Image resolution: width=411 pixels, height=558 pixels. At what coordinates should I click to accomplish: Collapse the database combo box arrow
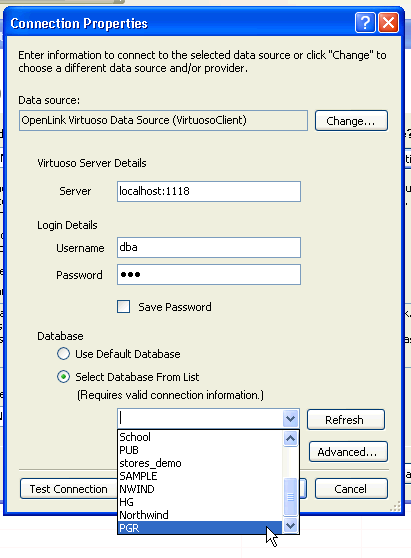[290, 418]
